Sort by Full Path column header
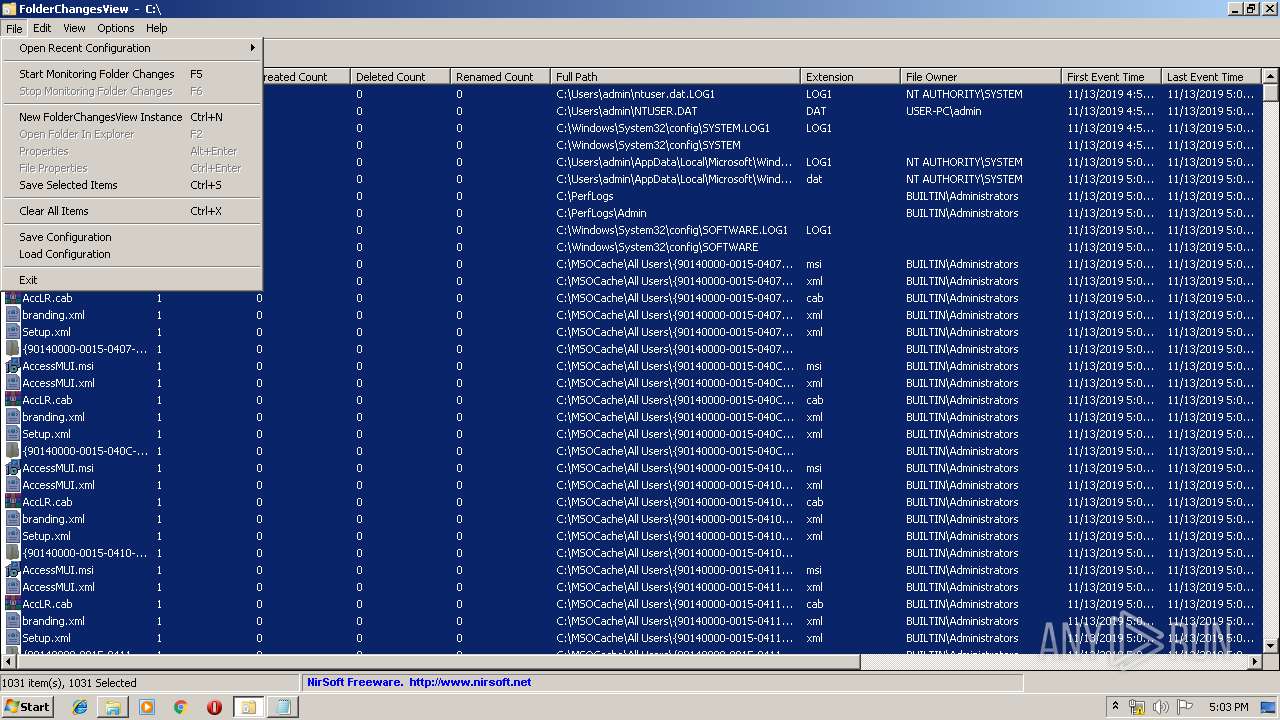 (x=675, y=77)
